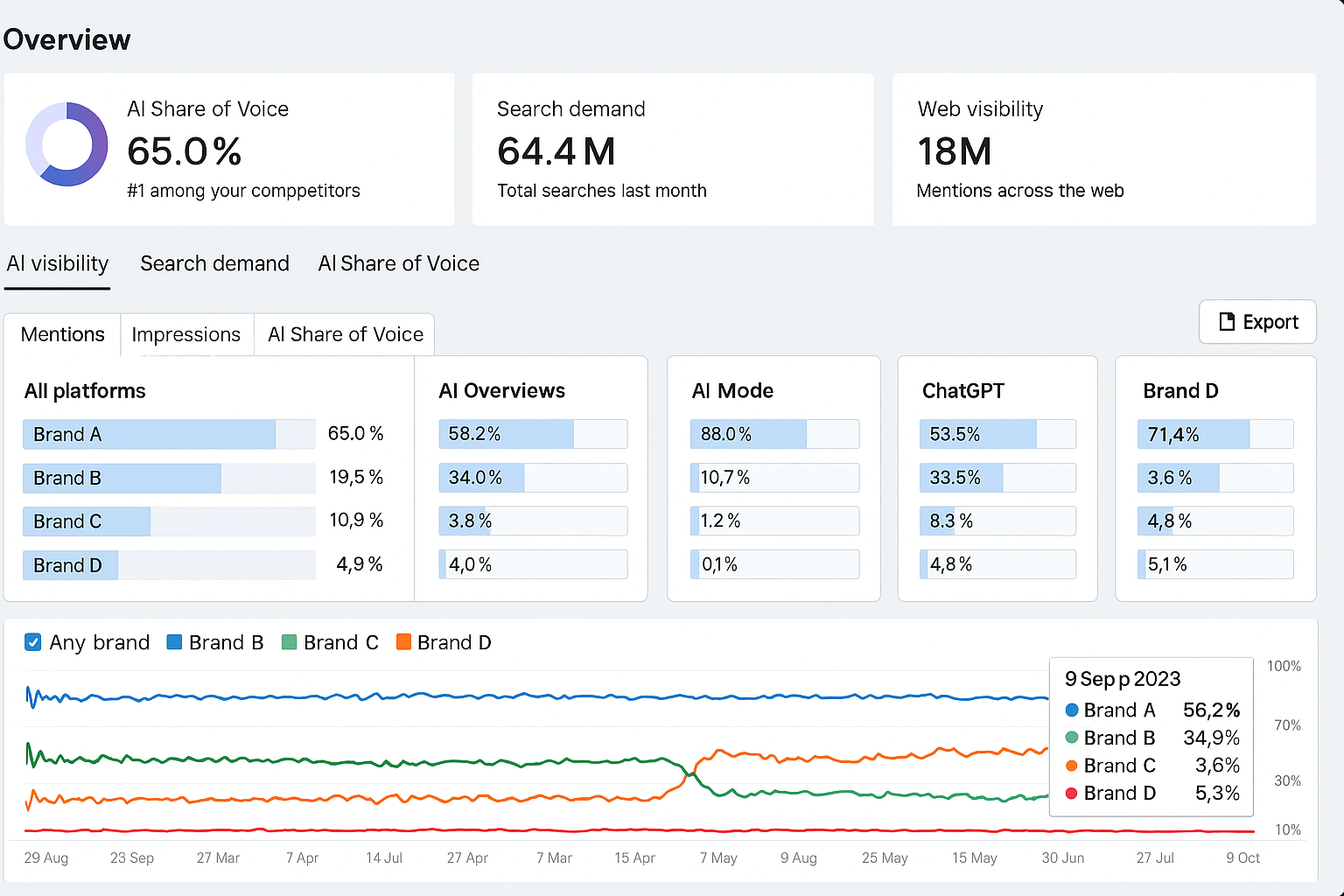Toggle Brand B blue legend checkbox
Screen dimensions: 1344x896
pos(174,642)
